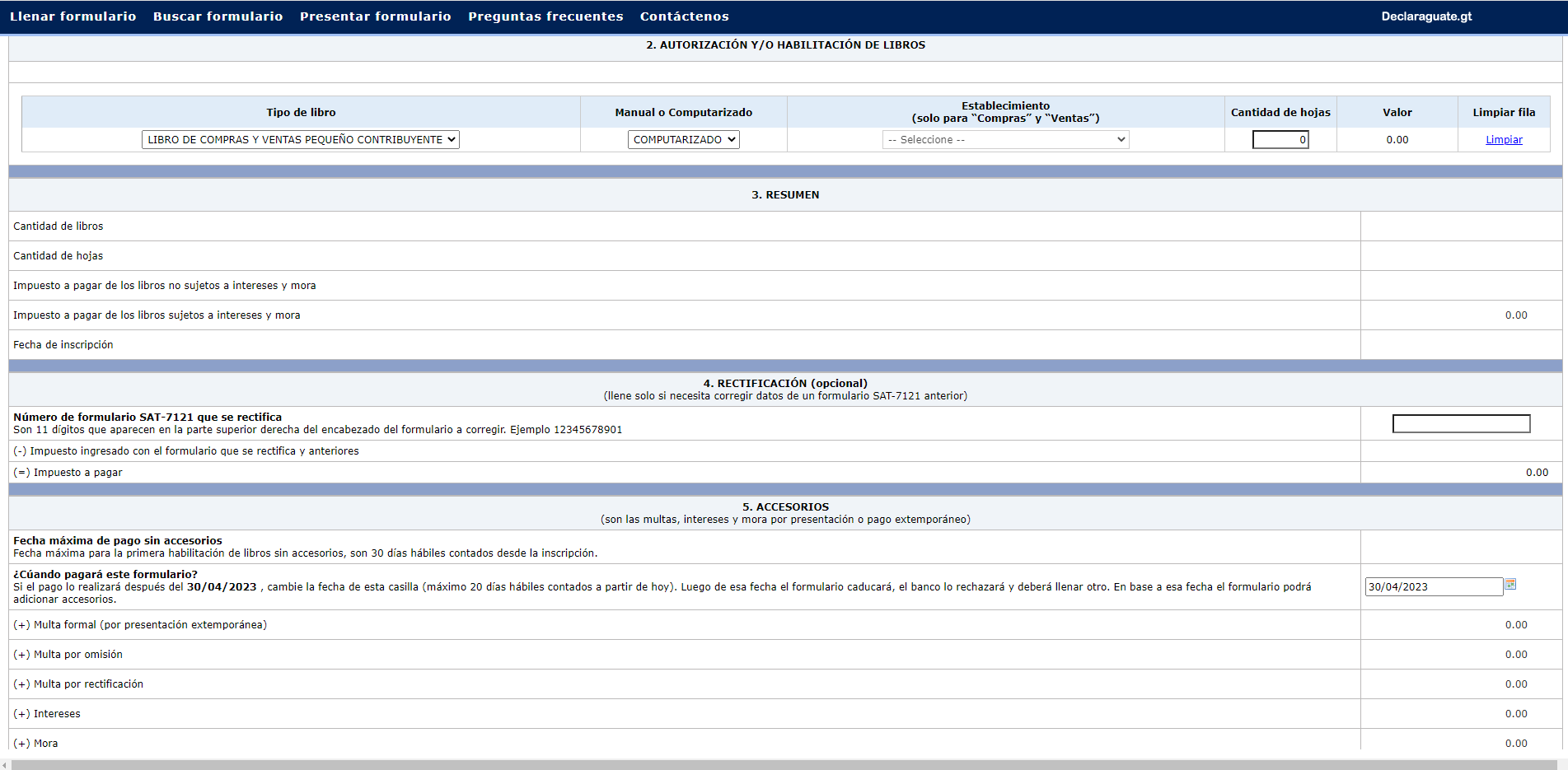This screenshot has width=1568, height=770.
Task: Click the Tipo de libro column header
Action: (301, 113)
